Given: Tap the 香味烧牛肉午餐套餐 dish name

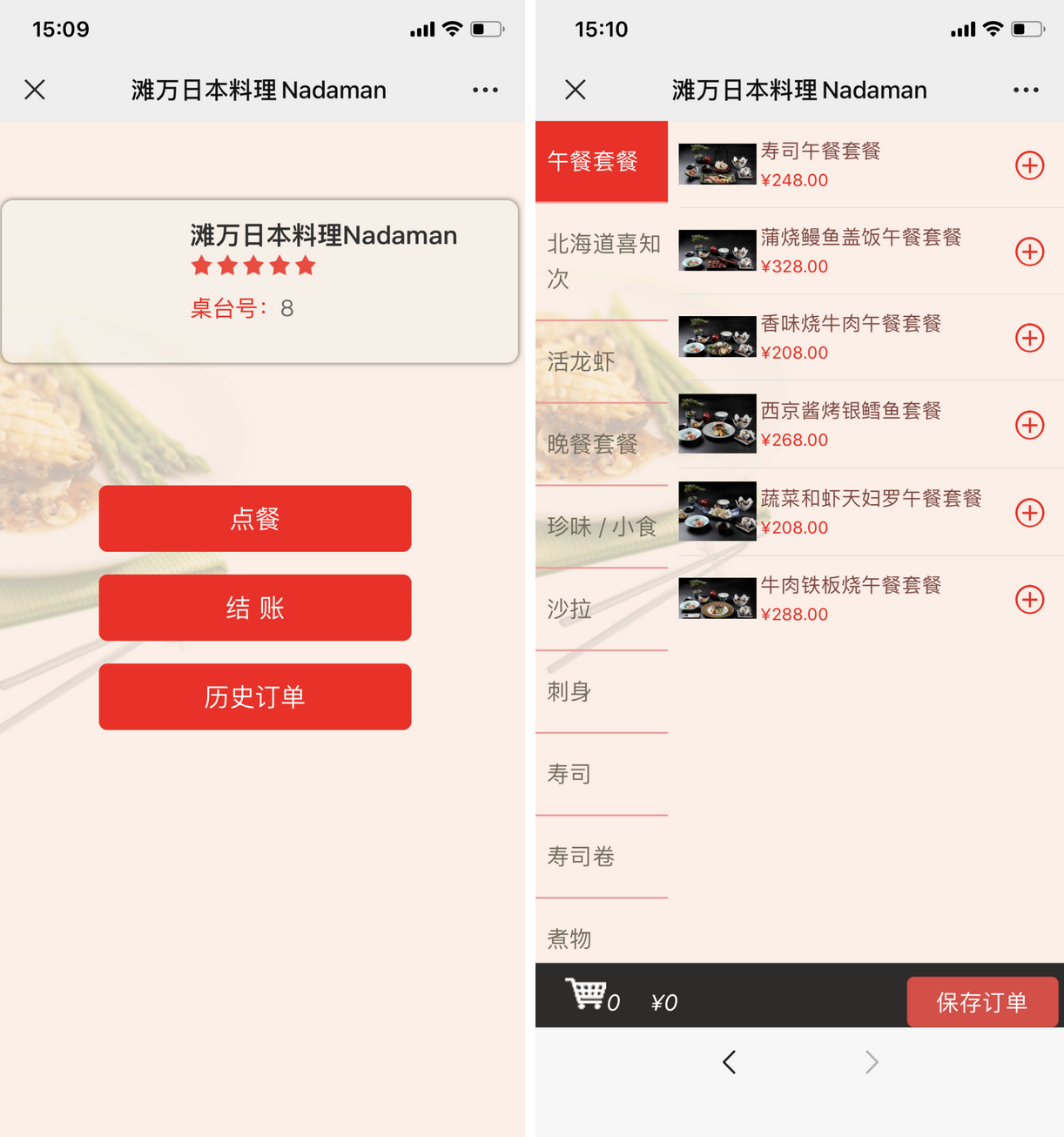Looking at the screenshot, I should click(x=851, y=323).
